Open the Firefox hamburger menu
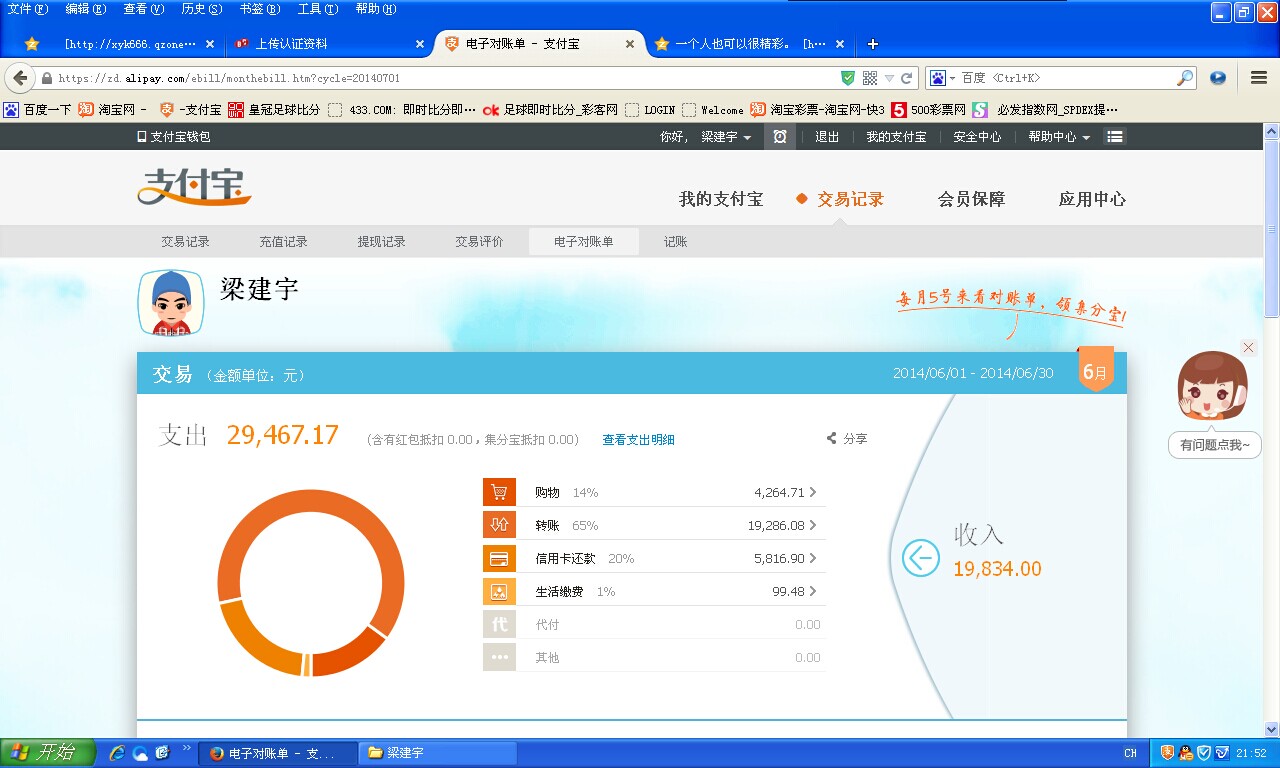This screenshot has width=1280, height=768. click(x=1259, y=78)
